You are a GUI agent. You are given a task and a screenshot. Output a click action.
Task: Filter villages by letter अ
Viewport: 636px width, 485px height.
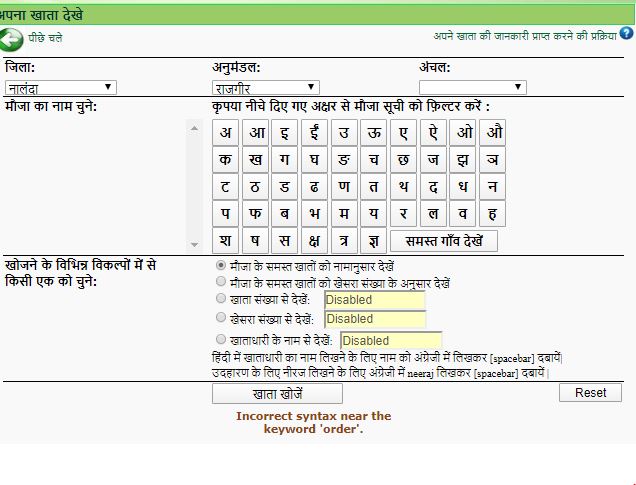tap(226, 133)
